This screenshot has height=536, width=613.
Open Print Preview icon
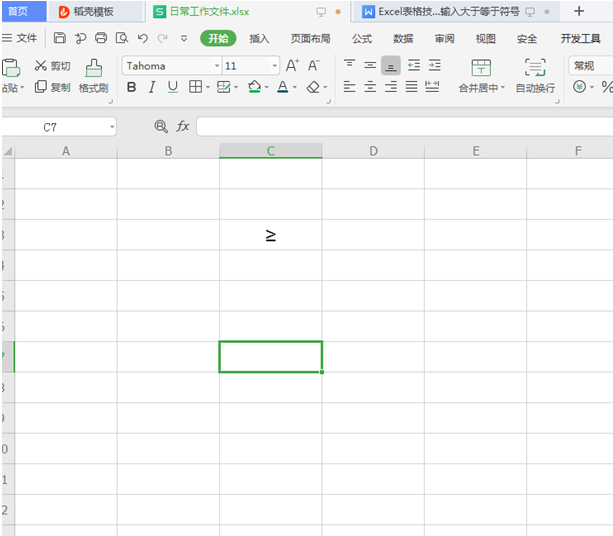click(122, 38)
